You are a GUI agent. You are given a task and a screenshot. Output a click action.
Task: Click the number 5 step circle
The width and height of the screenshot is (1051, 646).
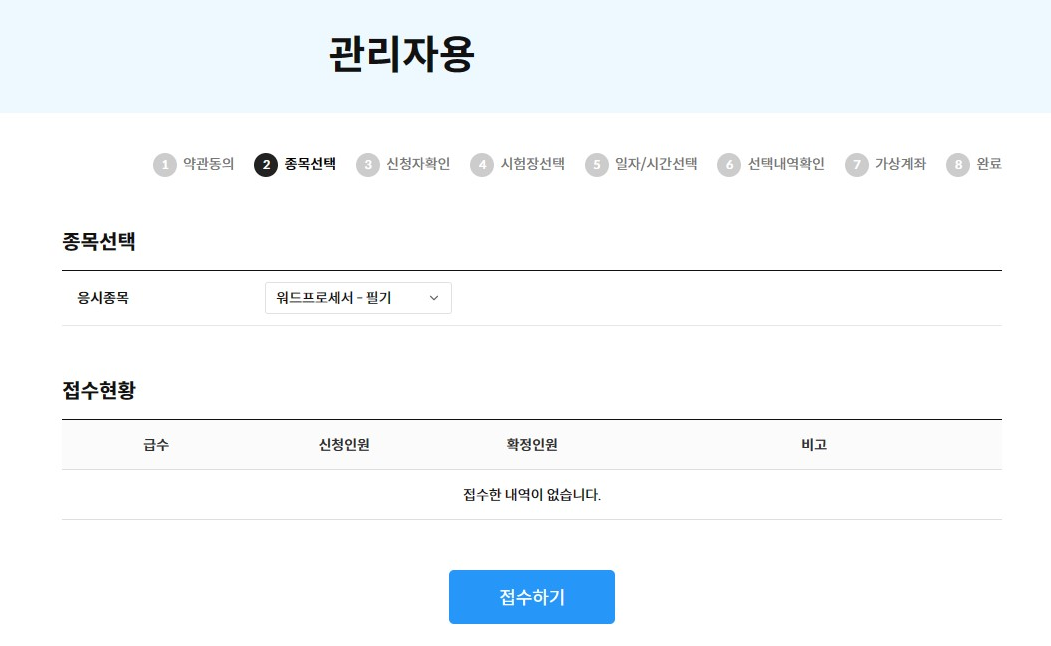[597, 165]
